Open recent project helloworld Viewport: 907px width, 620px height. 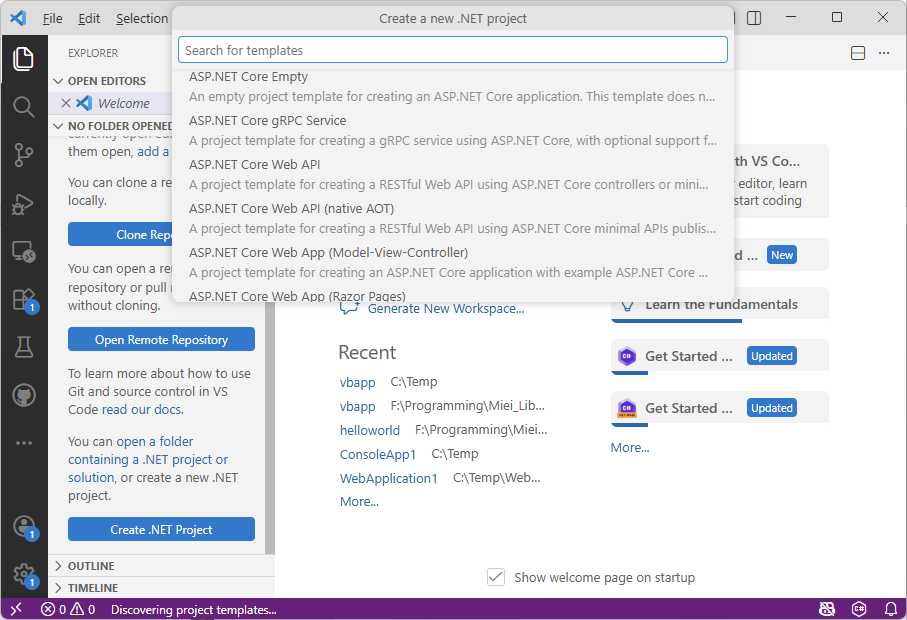point(370,430)
